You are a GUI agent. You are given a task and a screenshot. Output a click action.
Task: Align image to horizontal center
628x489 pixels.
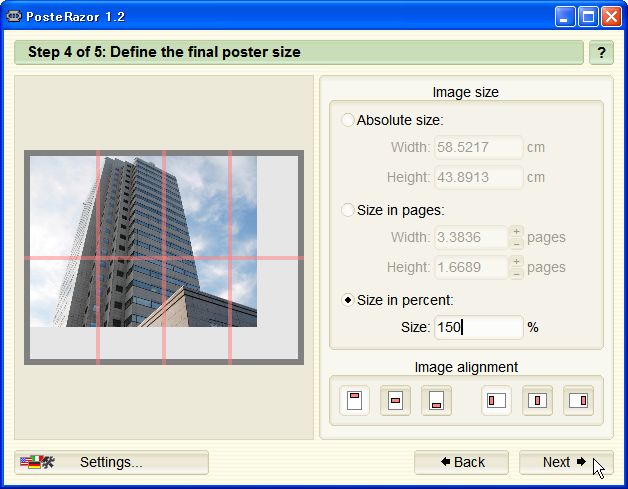point(537,400)
